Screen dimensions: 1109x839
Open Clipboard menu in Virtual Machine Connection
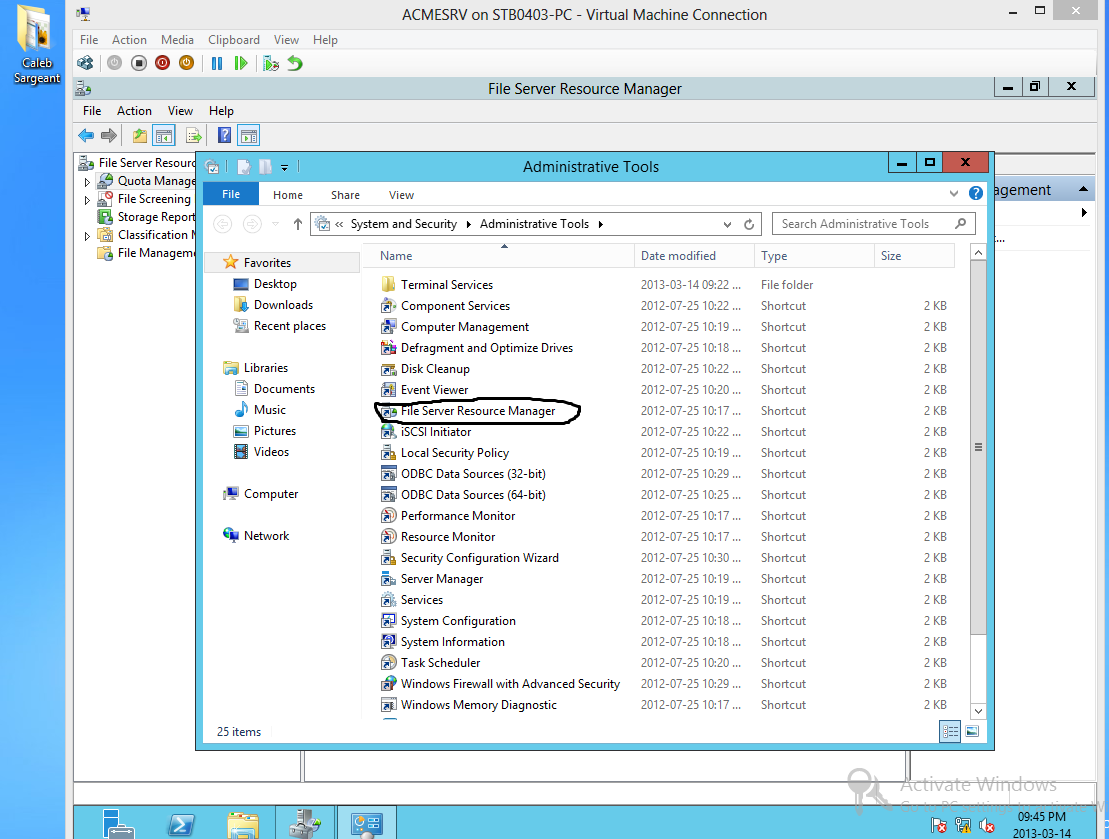[233, 40]
